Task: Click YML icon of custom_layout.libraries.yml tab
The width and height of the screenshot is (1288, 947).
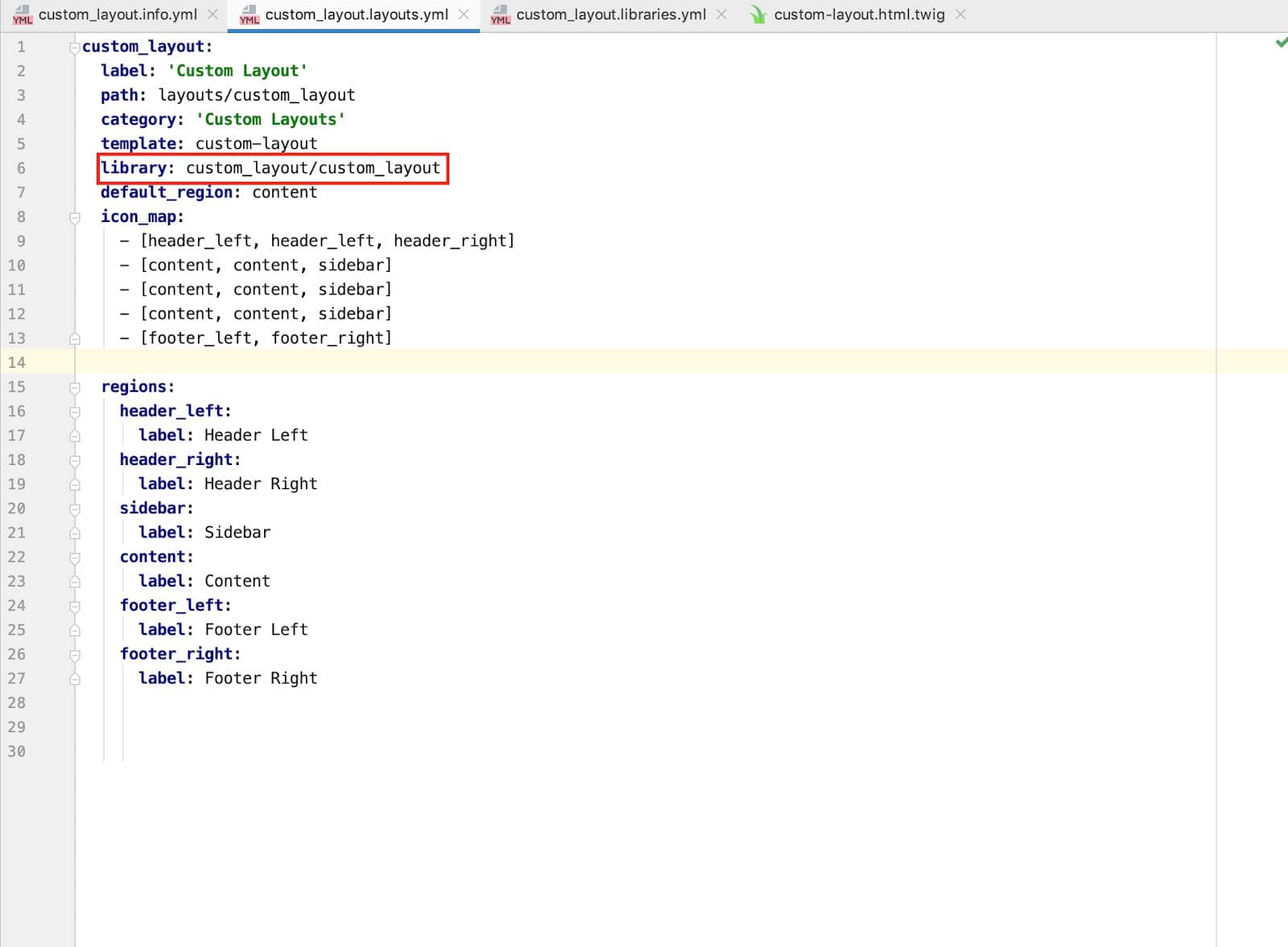Action: point(501,14)
